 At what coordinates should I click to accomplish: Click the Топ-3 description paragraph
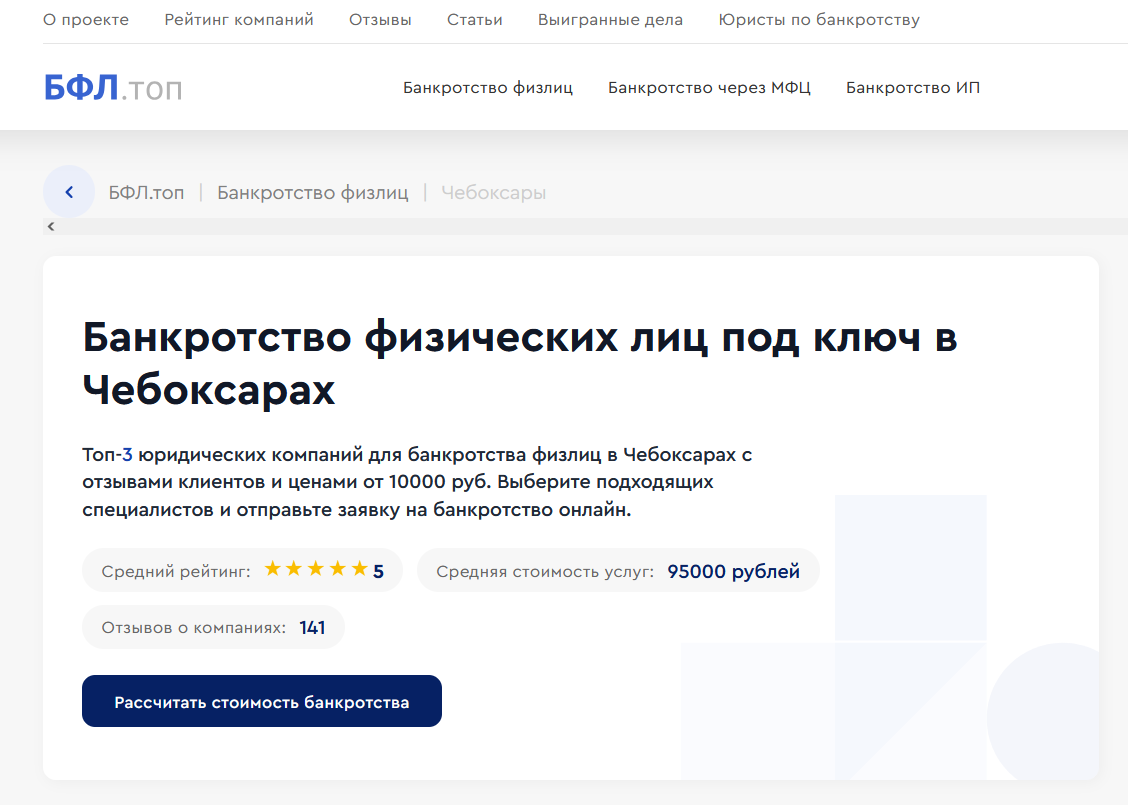pyautogui.click(x=417, y=482)
